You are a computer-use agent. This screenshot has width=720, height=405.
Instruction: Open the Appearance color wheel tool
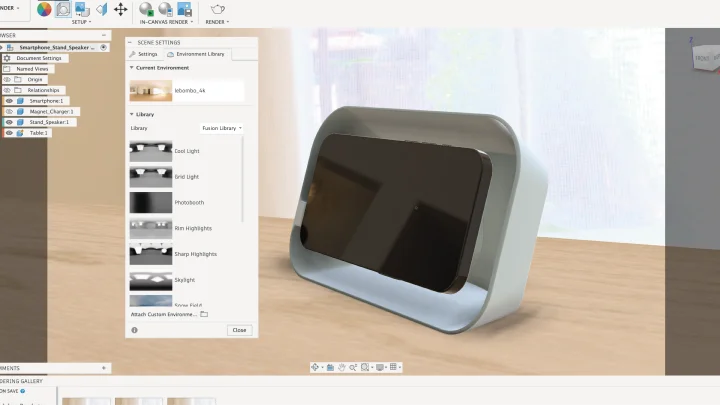pyautogui.click(x=44, y=9)
